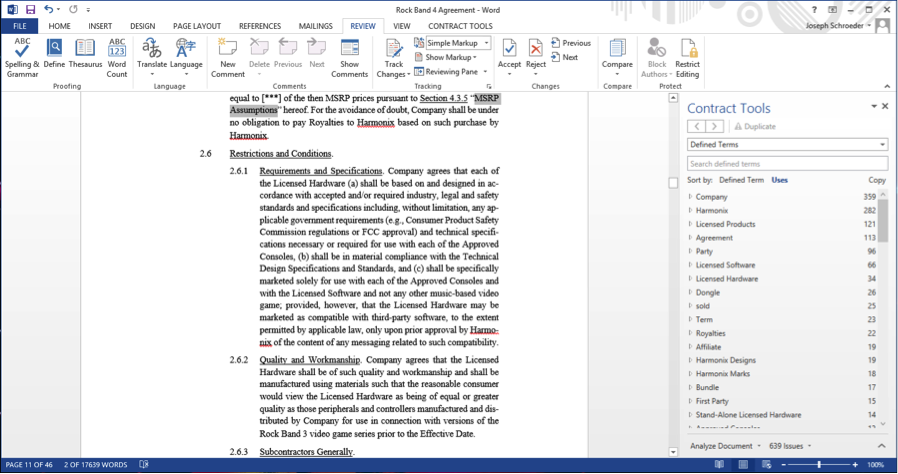Screen dimensions: 898x474
Task: Click the proofing status icon in status bar
Action: click(144, 465)
